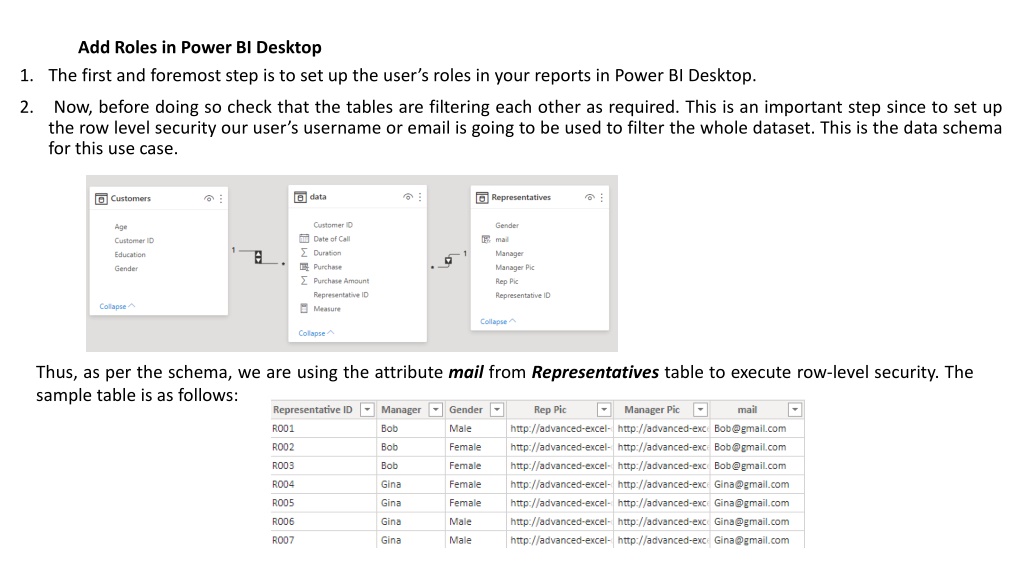Toggle visibility eye on the Customers table
Screen dimensions: 1024x576
point(209,199)
